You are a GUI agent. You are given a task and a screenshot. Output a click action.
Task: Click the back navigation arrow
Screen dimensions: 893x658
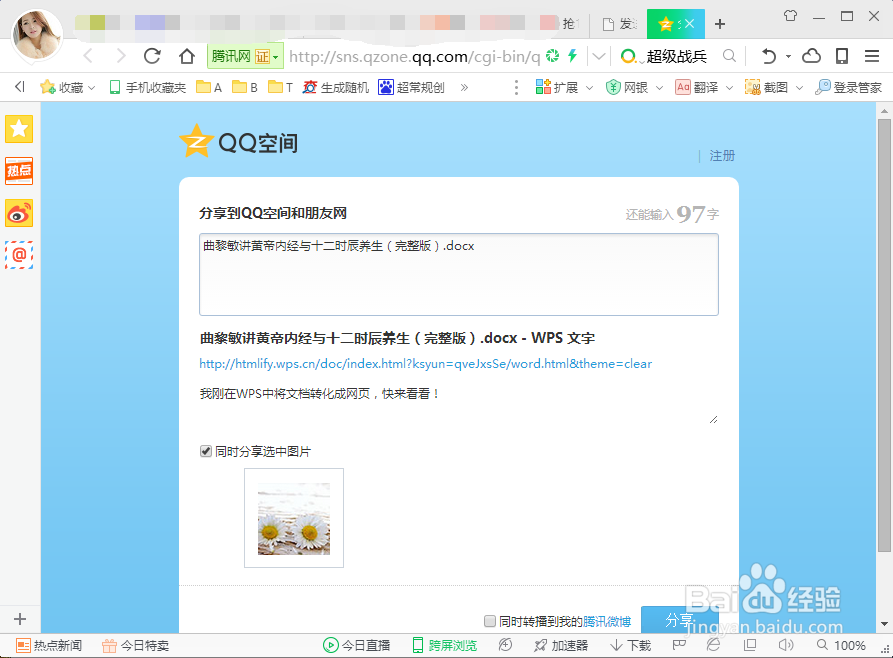point(88,56)
